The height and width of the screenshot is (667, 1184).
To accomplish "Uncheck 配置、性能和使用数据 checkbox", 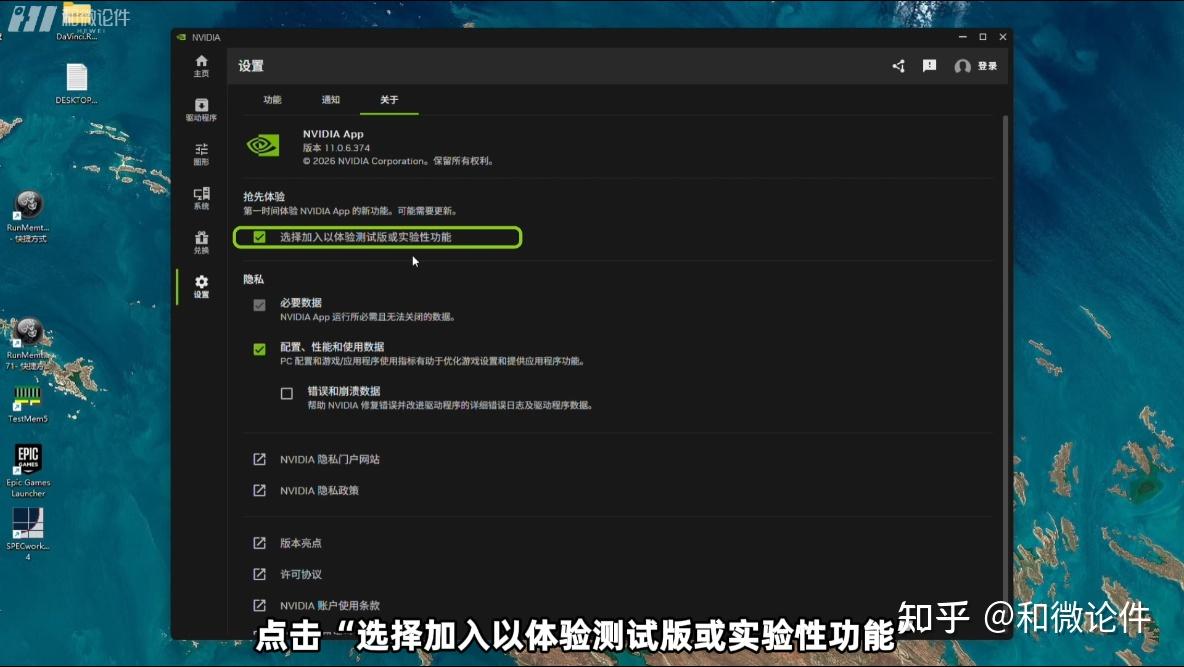I will [x=259, y=349].
